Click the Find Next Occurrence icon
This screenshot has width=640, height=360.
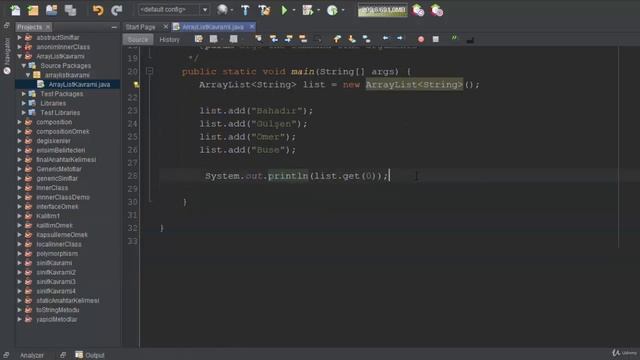(289, 39)
